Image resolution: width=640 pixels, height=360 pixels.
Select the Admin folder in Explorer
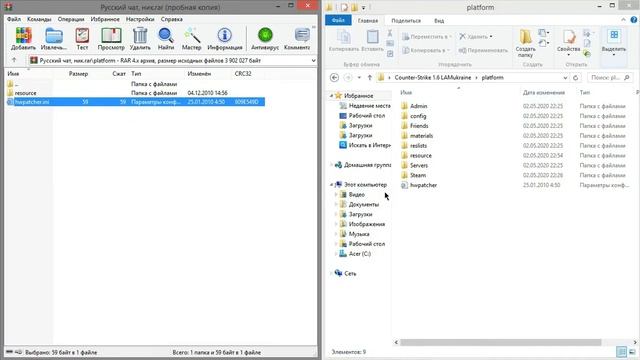click(414, 106)
